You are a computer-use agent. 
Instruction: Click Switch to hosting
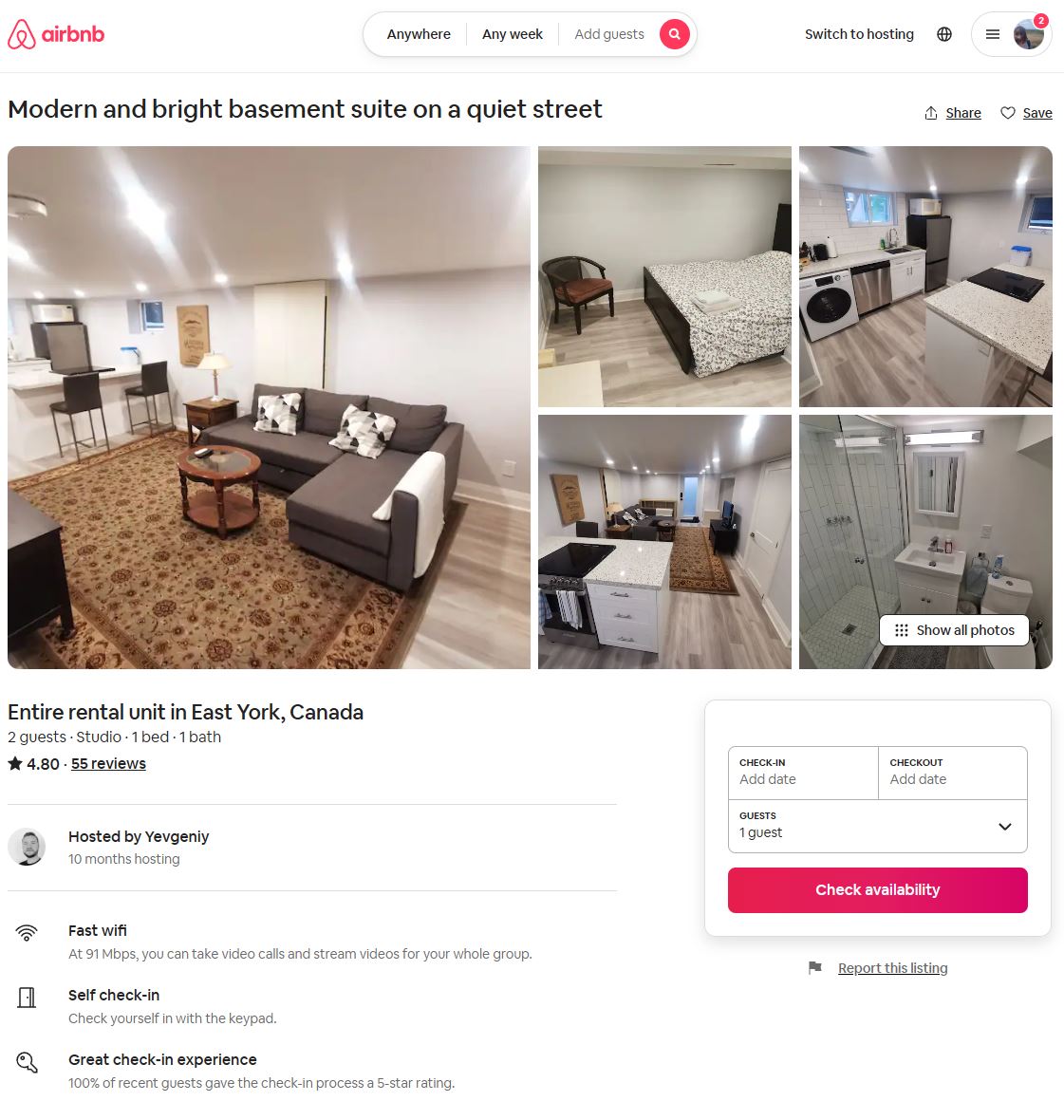pos(859,34)
